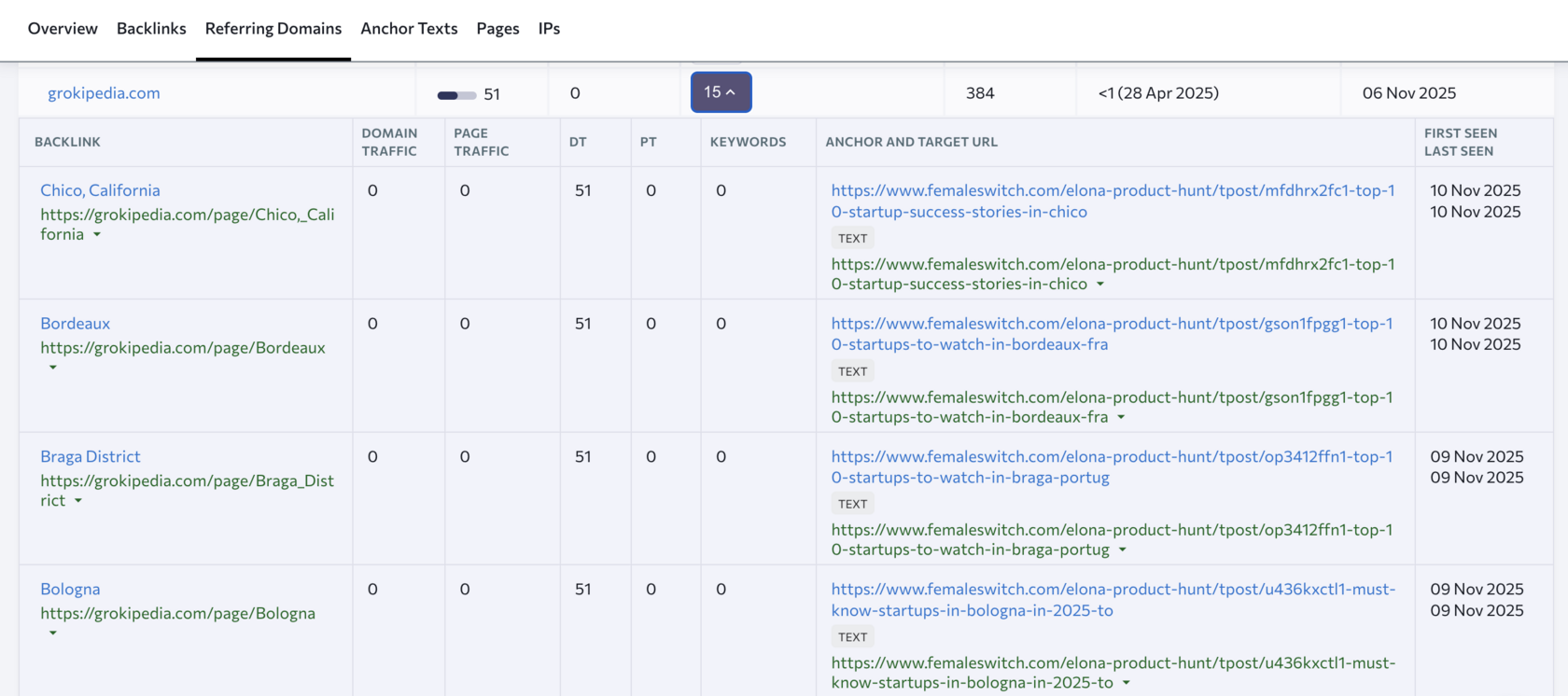Image resolution: width=1568 pixels, height=696 pixels.
Task: Click the Chico, California backlink title
Action: click(100, 190)
